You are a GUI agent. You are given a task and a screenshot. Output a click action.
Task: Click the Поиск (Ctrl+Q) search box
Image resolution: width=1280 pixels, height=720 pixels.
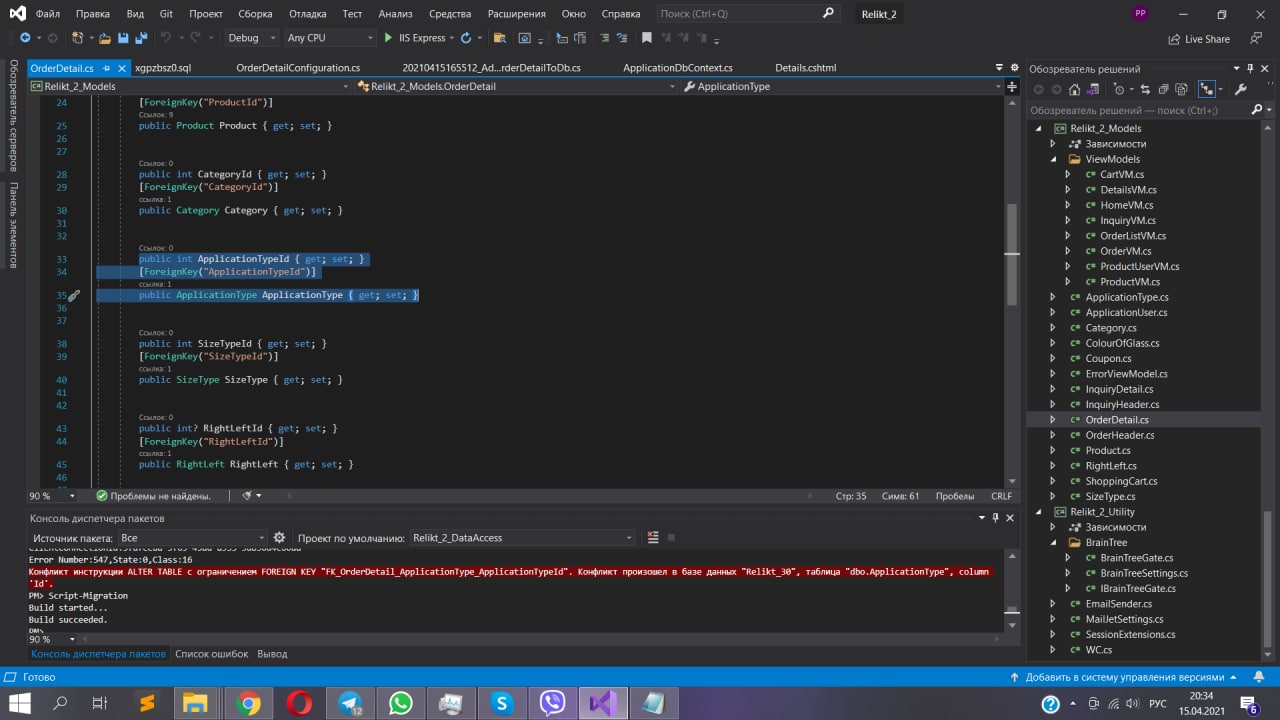(x=747, y=14)
